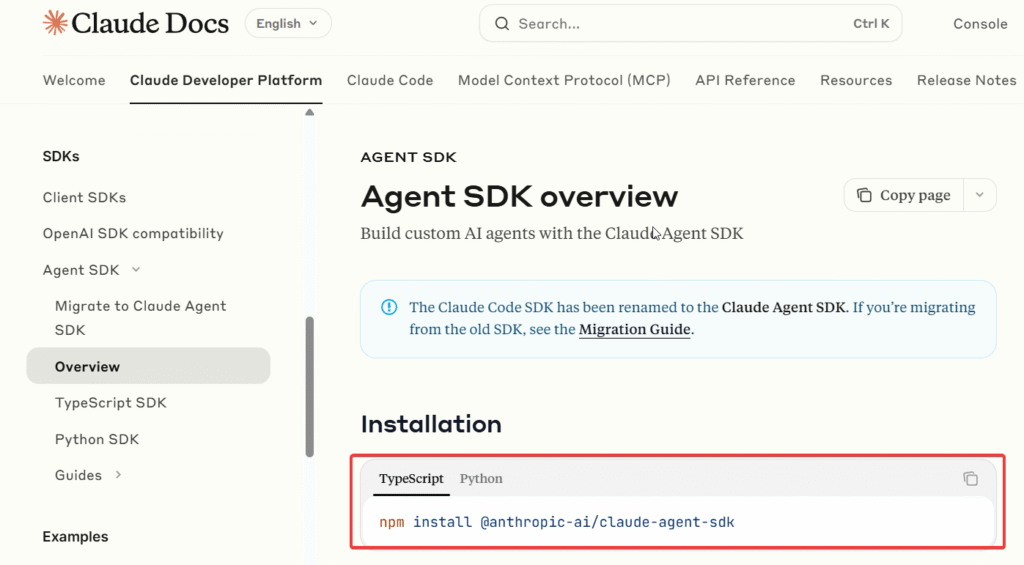The image size is (1024, 565).
Task: Select the TypeScript code tab
Action: [411, 479]
